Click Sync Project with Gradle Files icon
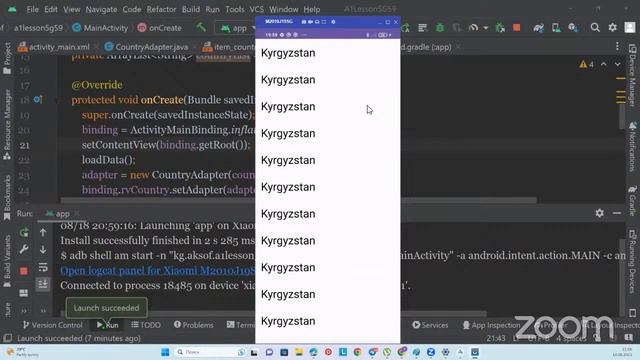This screenshot has height=360, width=640. 538,27
